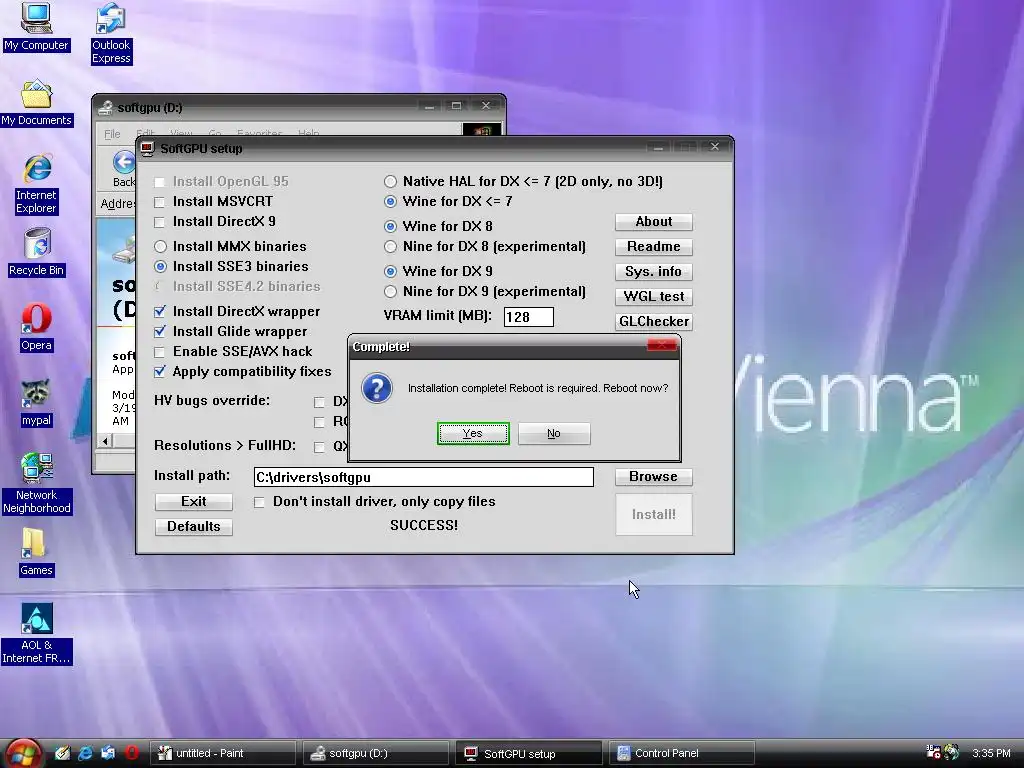The height and width of the screenshot is (768, 1024).
Task: Click the red Opera quick launch icon
Action: pos(131,753)
